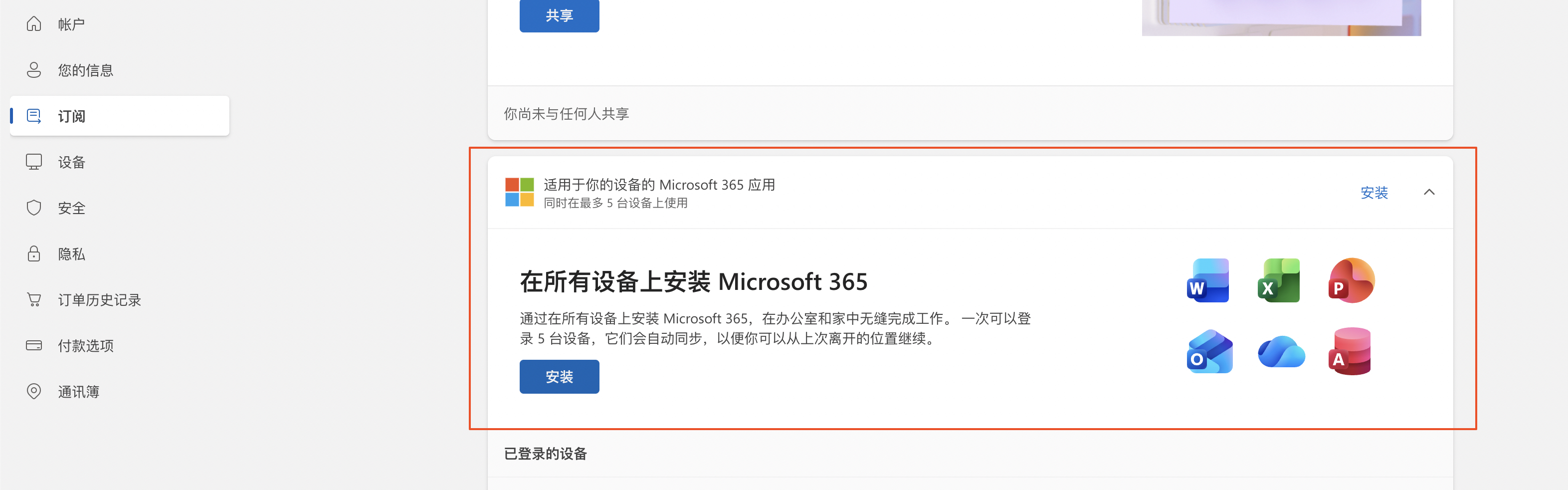Open 订单历史记录 via its shopping cart icon
Viewport: 1568px width, 490px height.
pyautogui.click(x=34, y=299)
